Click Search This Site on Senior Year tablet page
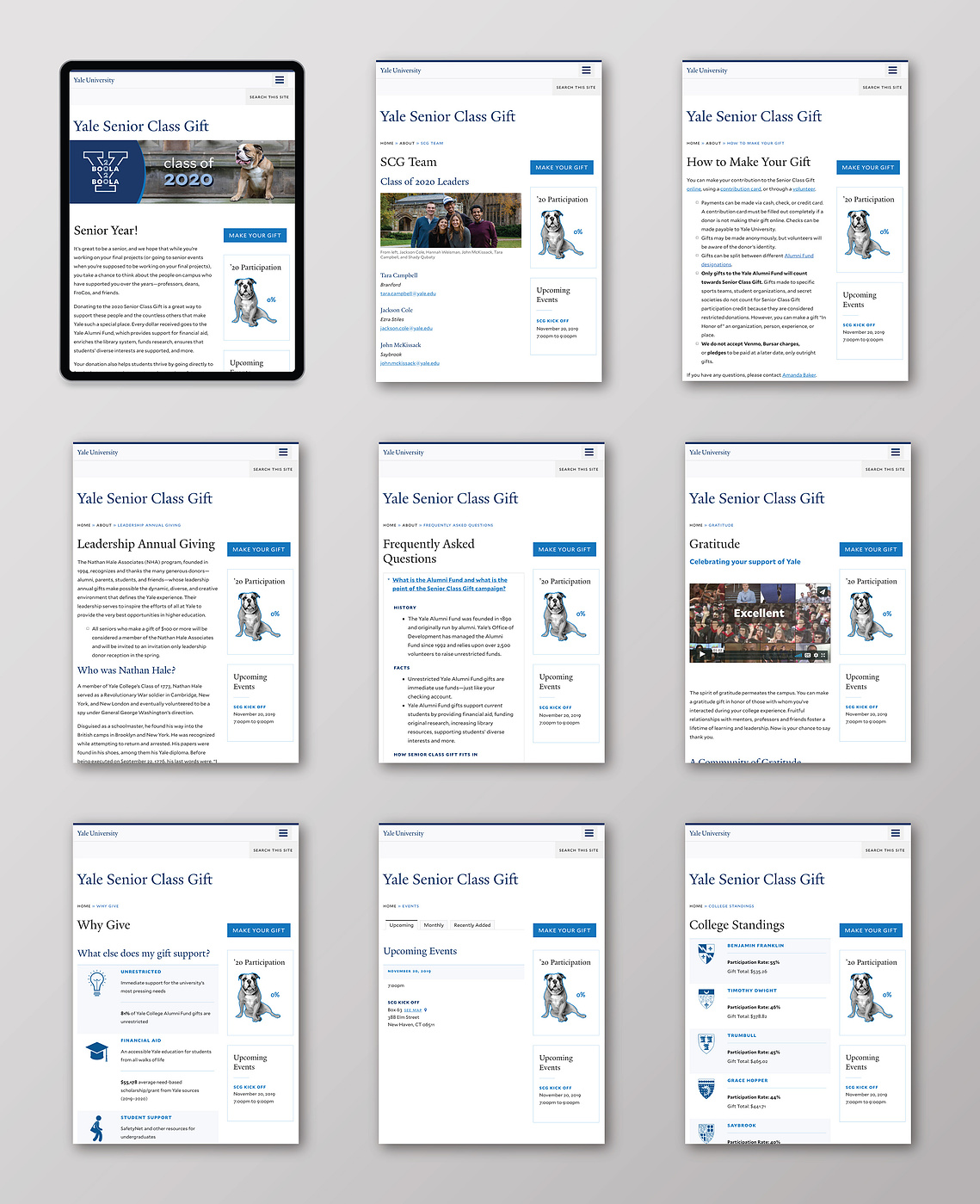The height and width of the screenshot is (1204, 980). 269,97
